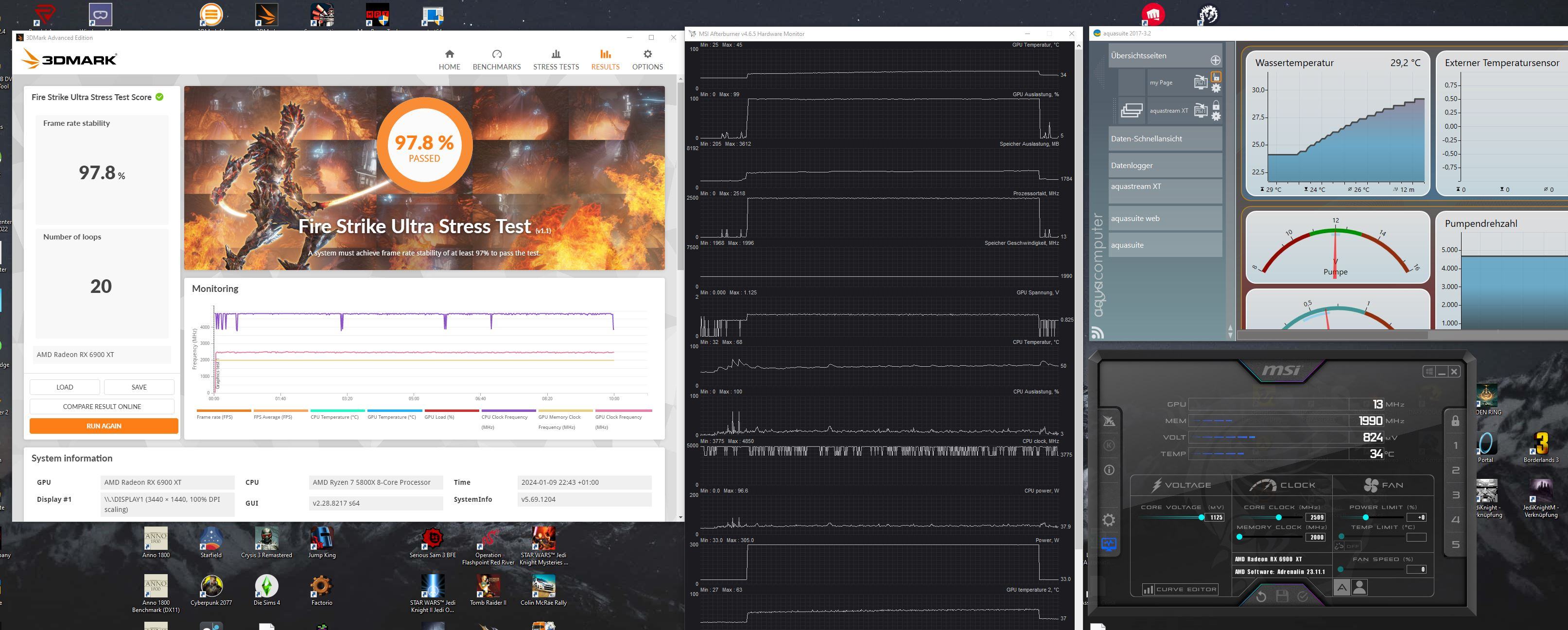1568x630 pixels.
Task: Open my Page settings gear
Action: click(1216, 88)
